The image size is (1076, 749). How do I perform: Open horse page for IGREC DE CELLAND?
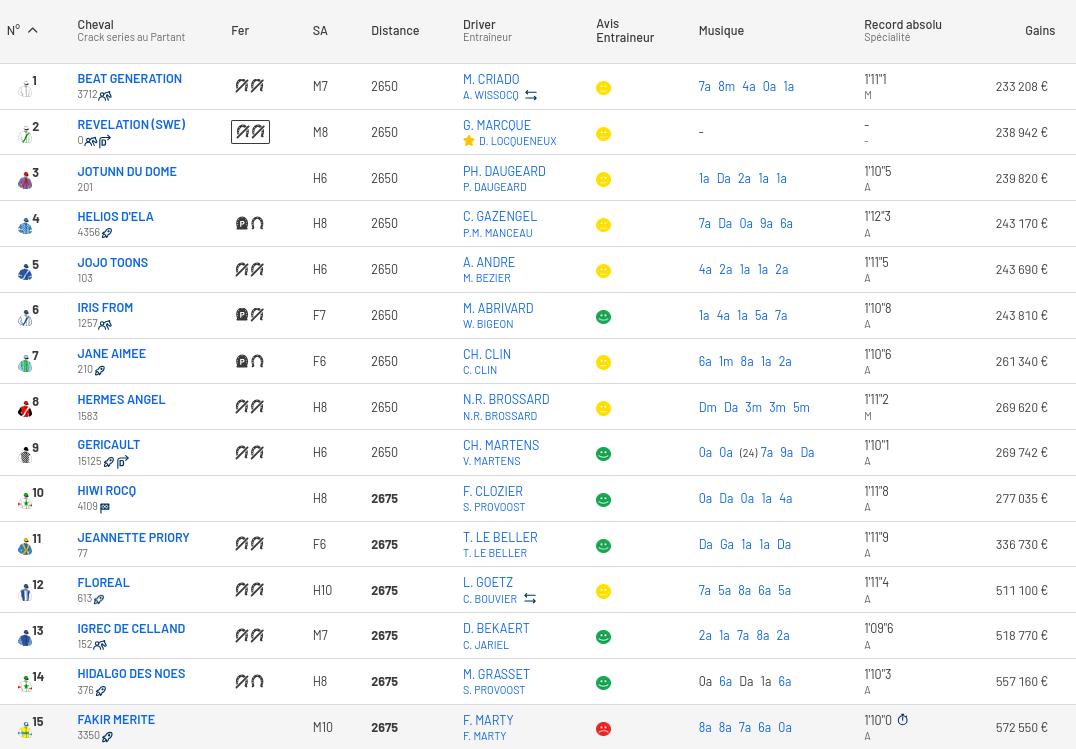pyautogui.click(x=131, y=629)
